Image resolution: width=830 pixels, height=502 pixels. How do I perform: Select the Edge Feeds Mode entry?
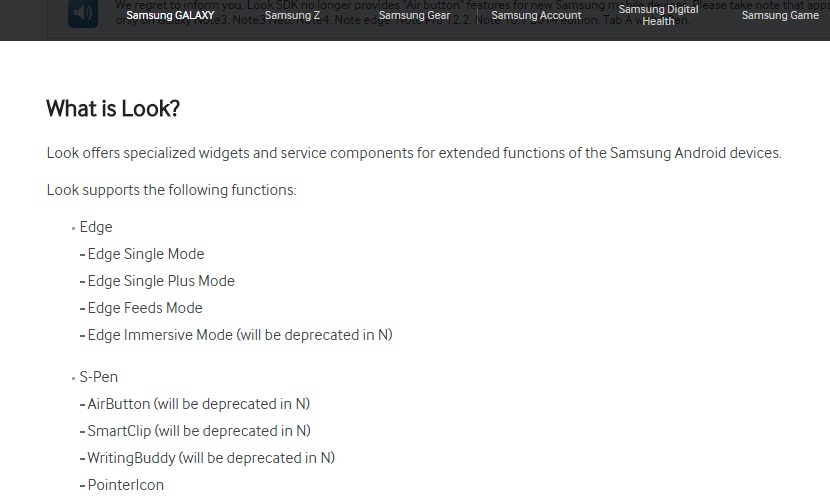point(145,308)
